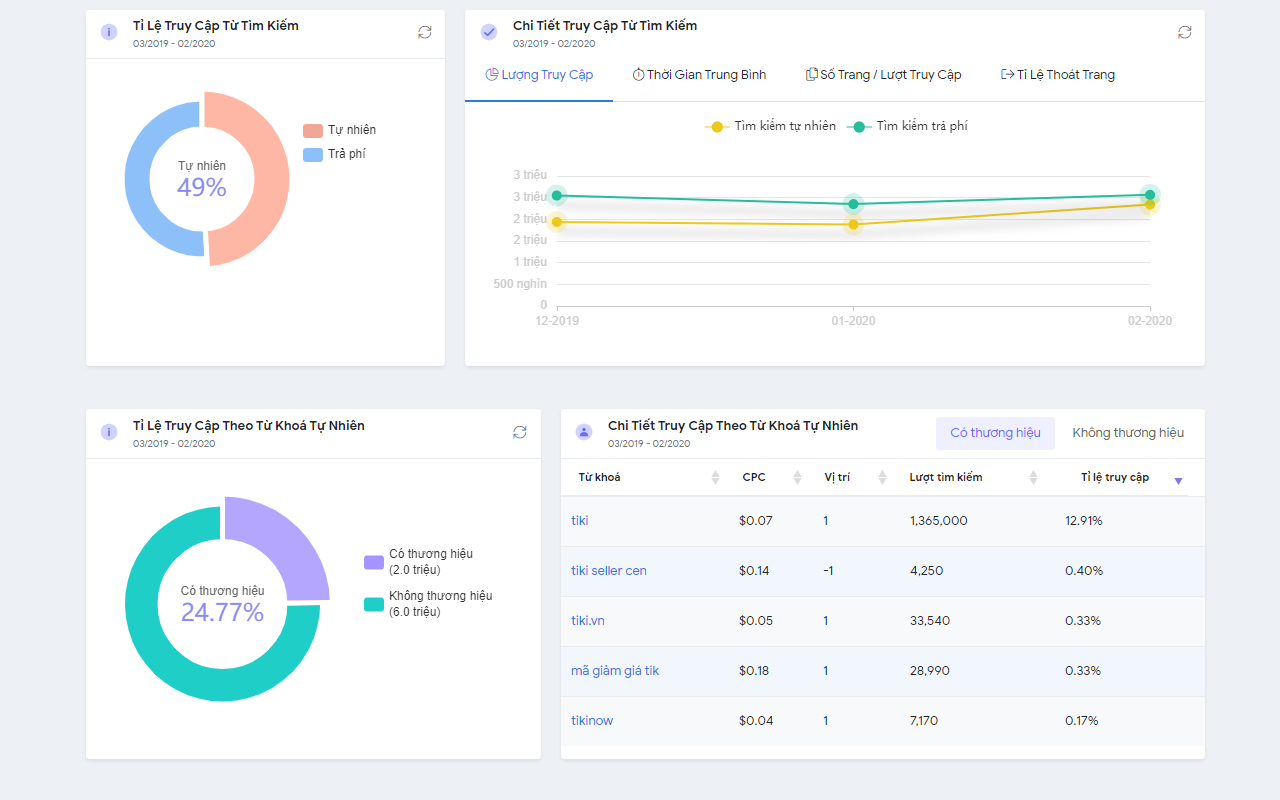Open the tiki seller cen keyword link
The height and width of the screenshot is (800, 1280).
click(x=609, y=571)
